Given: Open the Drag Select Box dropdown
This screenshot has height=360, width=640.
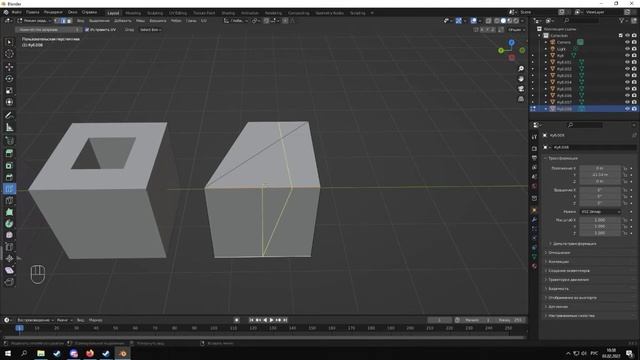Looking at the screenshot, I should point(150,30).
